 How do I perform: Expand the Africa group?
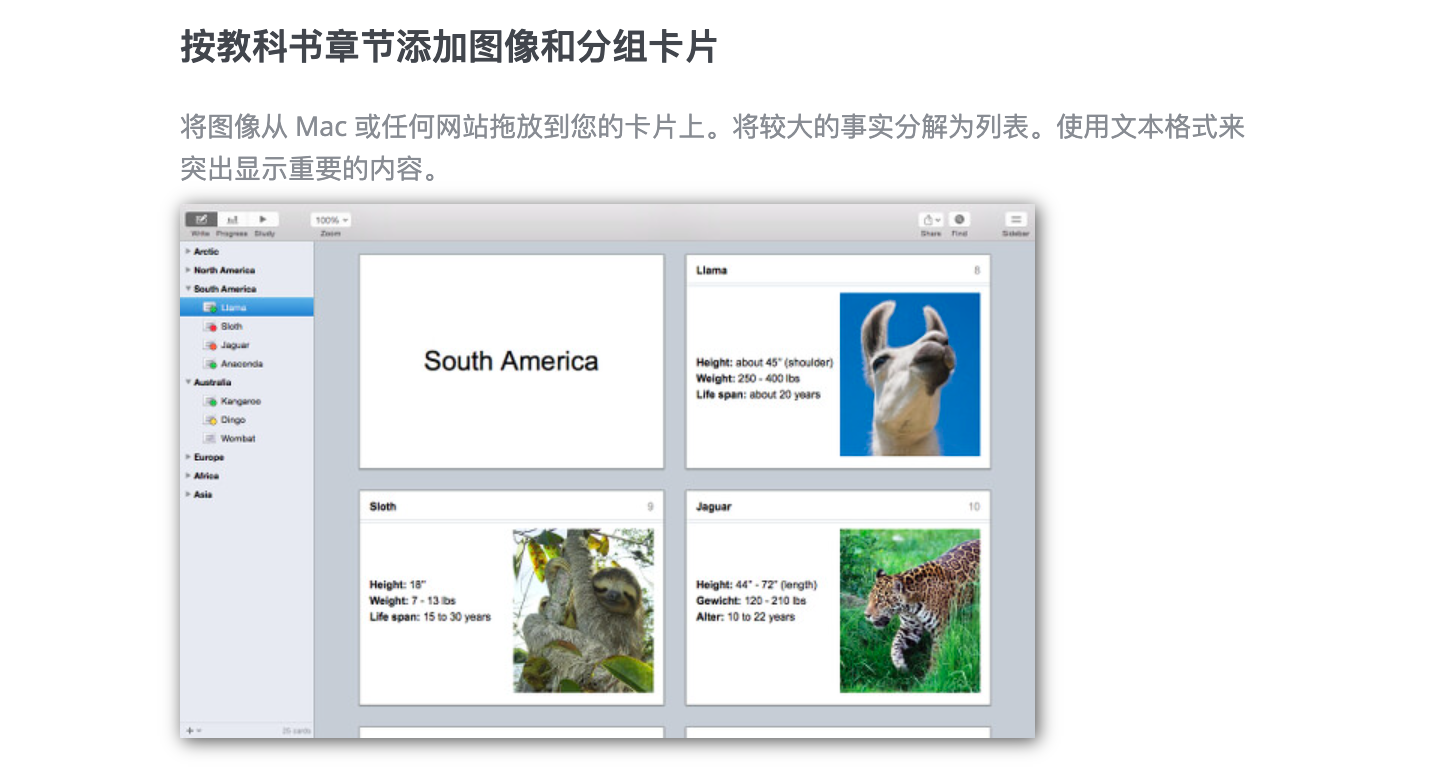pyautogui.click(x=188, y=476)
